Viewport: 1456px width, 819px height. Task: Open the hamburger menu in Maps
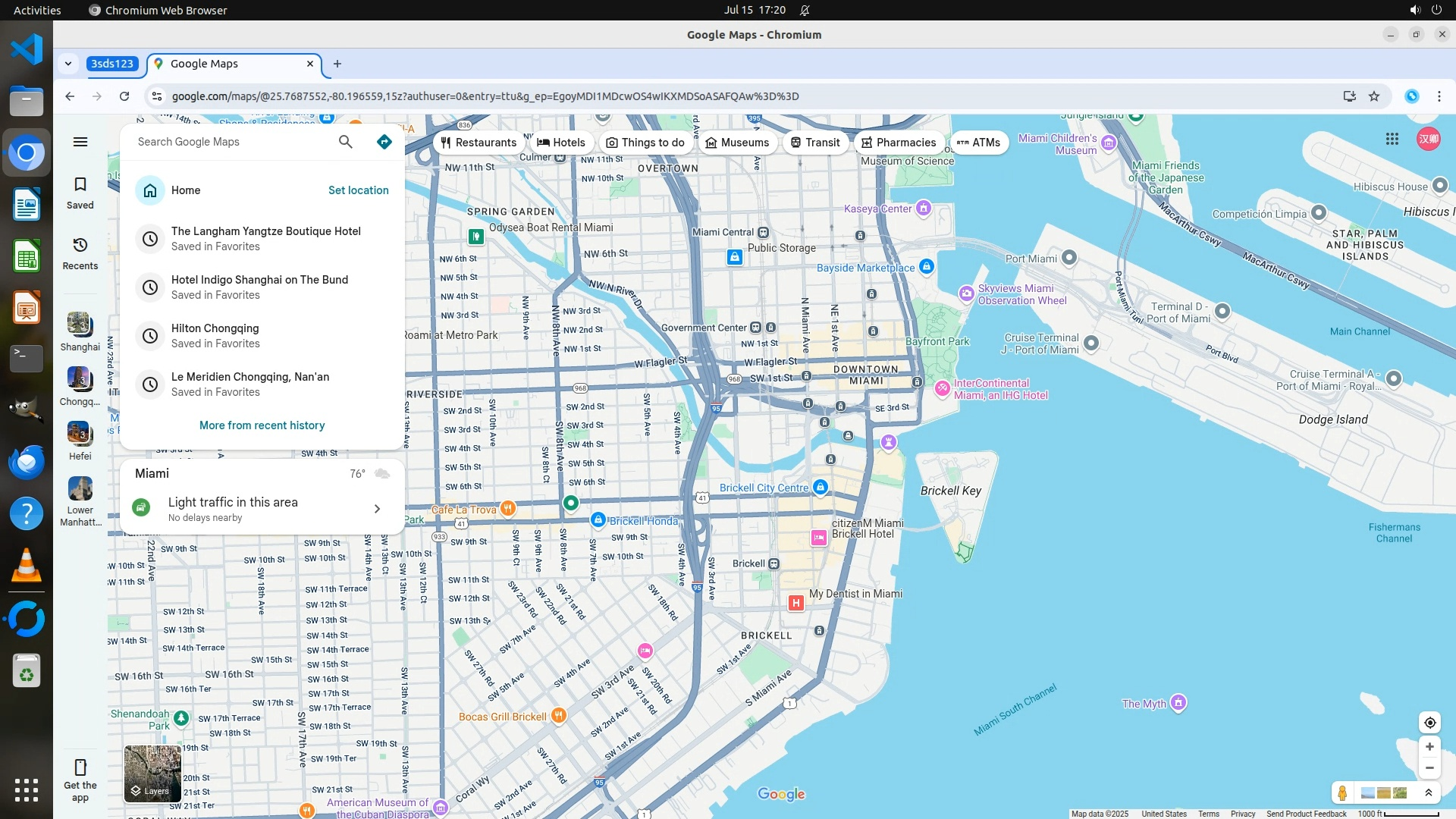[80, 142]
